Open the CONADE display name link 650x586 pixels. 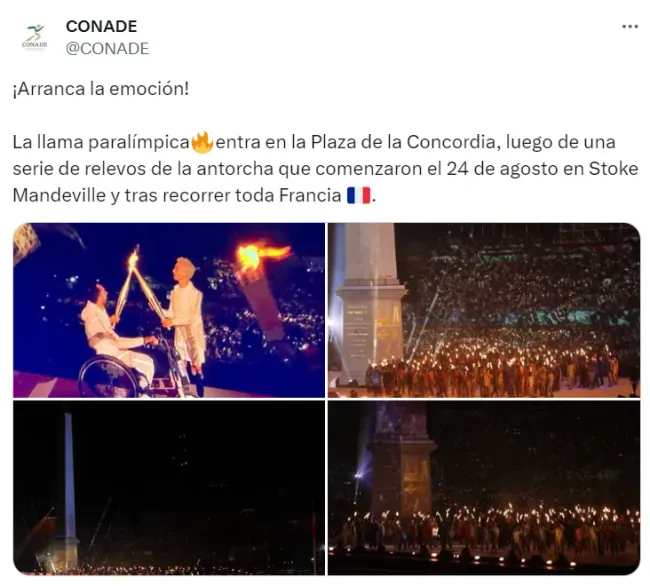[x=102, y=27]
